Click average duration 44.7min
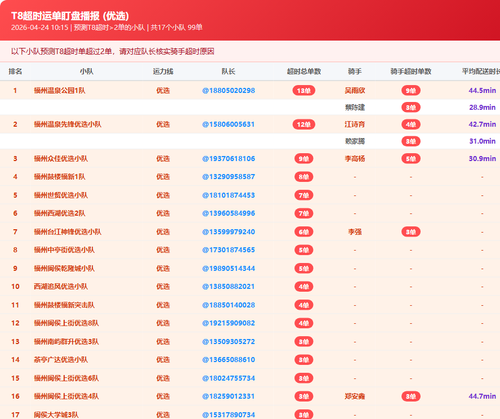500x419 pixels. pos(482,396)
